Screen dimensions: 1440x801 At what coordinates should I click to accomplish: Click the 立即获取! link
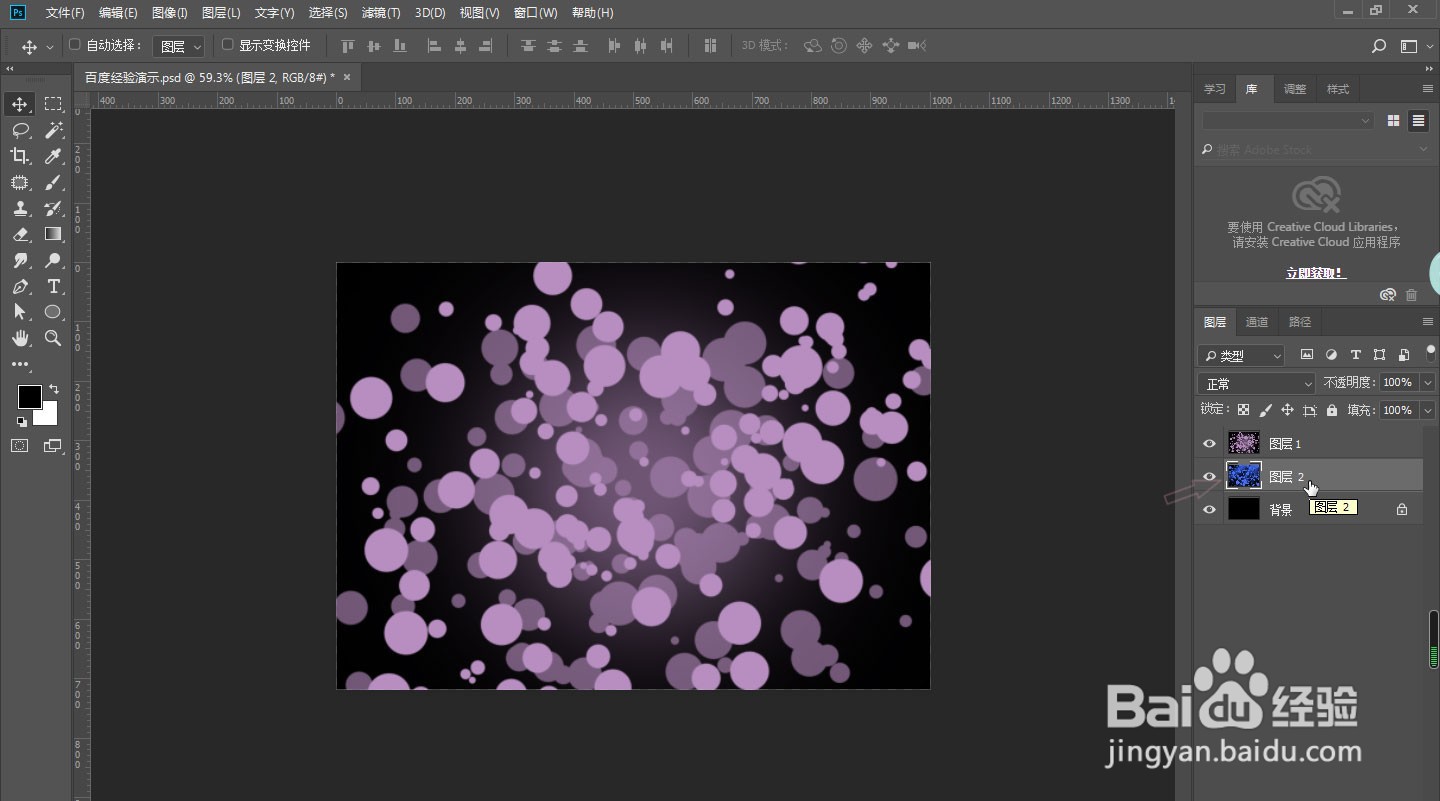pos(1316,273)
